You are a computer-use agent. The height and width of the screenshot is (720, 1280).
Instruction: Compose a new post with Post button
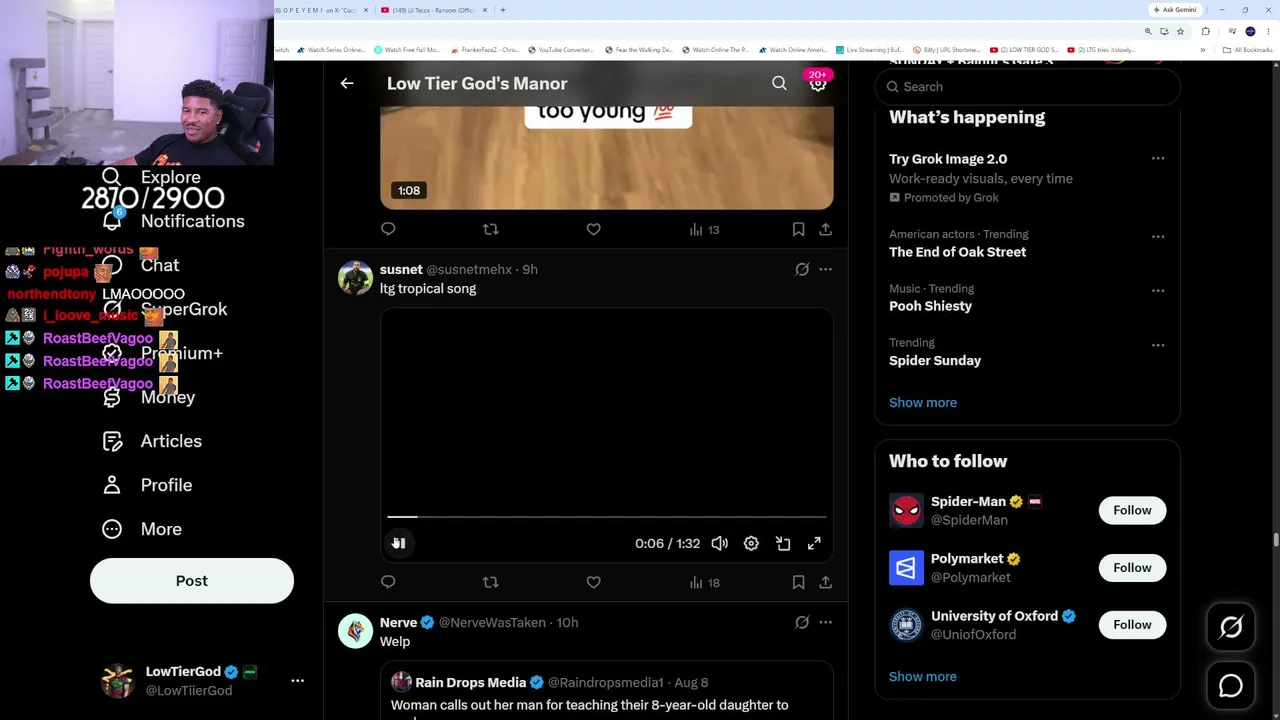pyautogui.click(x=192, y=581)
